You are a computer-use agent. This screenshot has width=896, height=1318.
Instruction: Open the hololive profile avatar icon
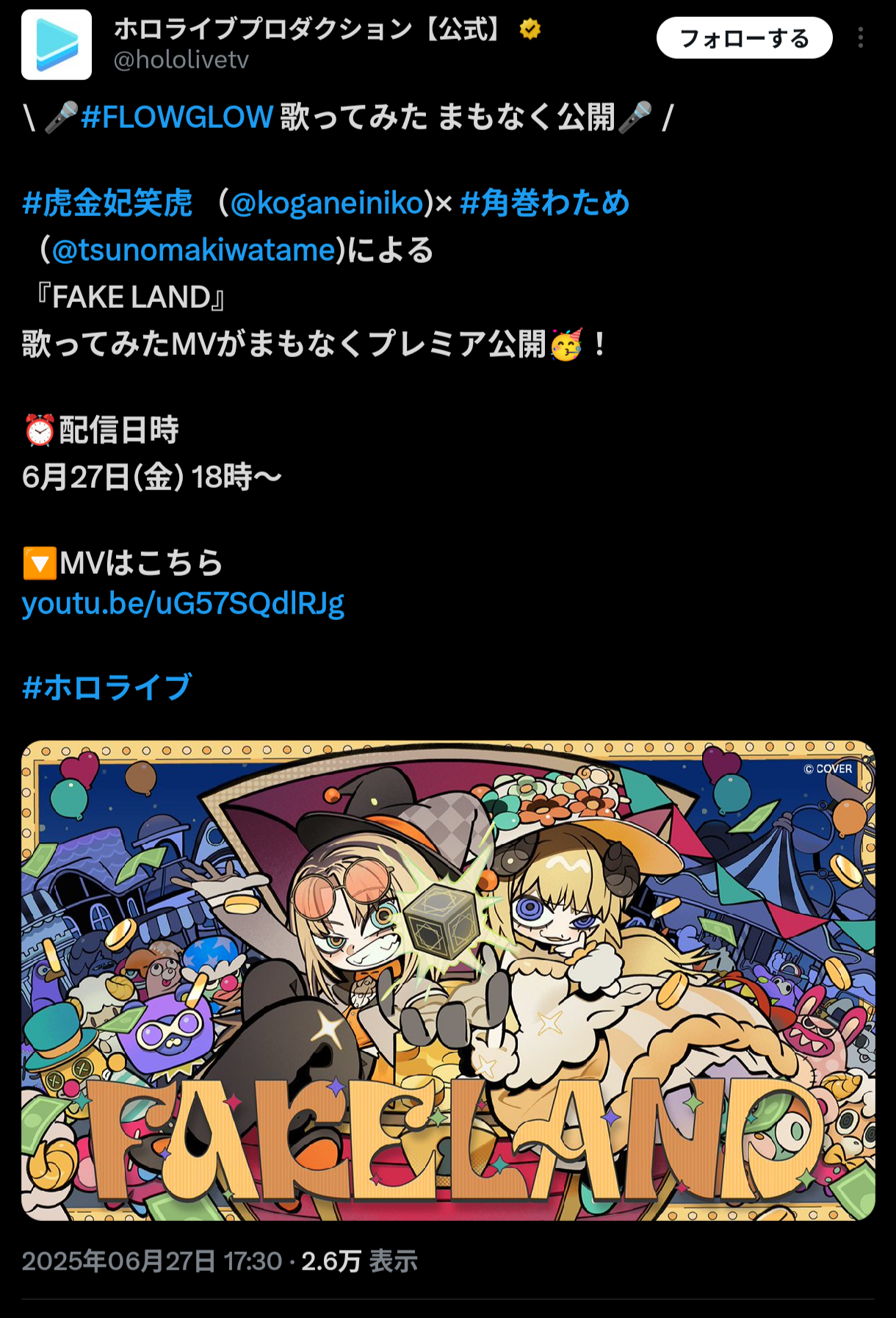pos(57,45)
